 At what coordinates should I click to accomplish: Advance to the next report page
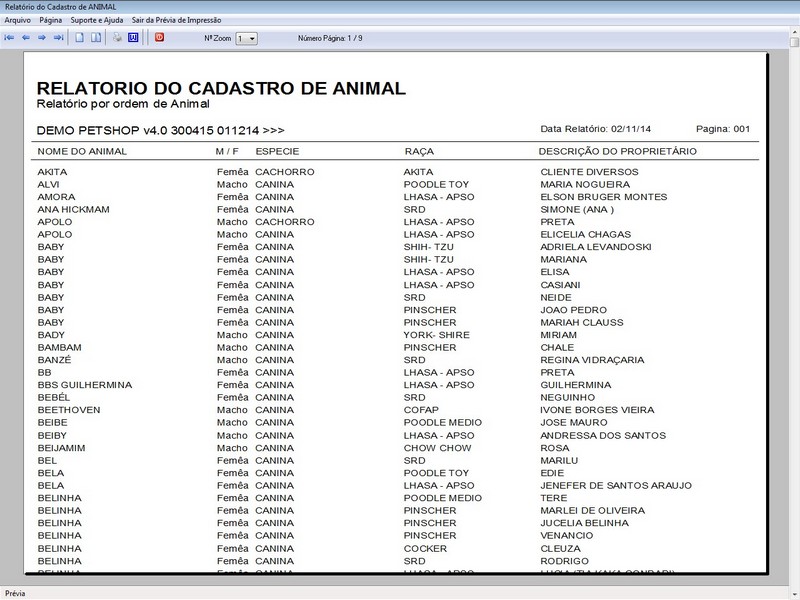[x=41, y=37]
